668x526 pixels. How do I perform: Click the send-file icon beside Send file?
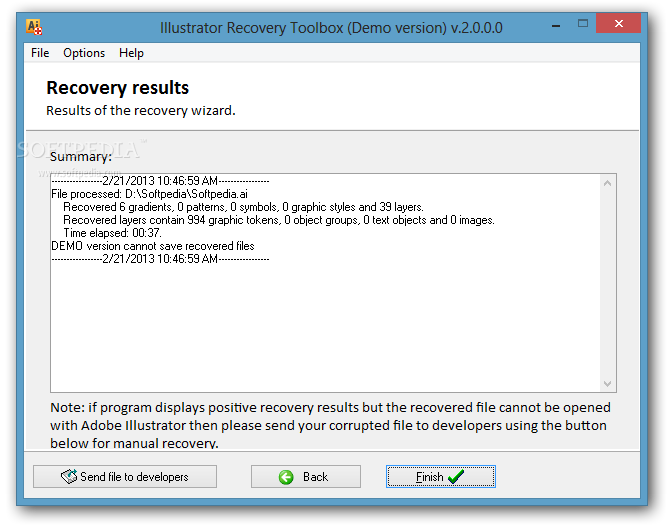point(69,476)
